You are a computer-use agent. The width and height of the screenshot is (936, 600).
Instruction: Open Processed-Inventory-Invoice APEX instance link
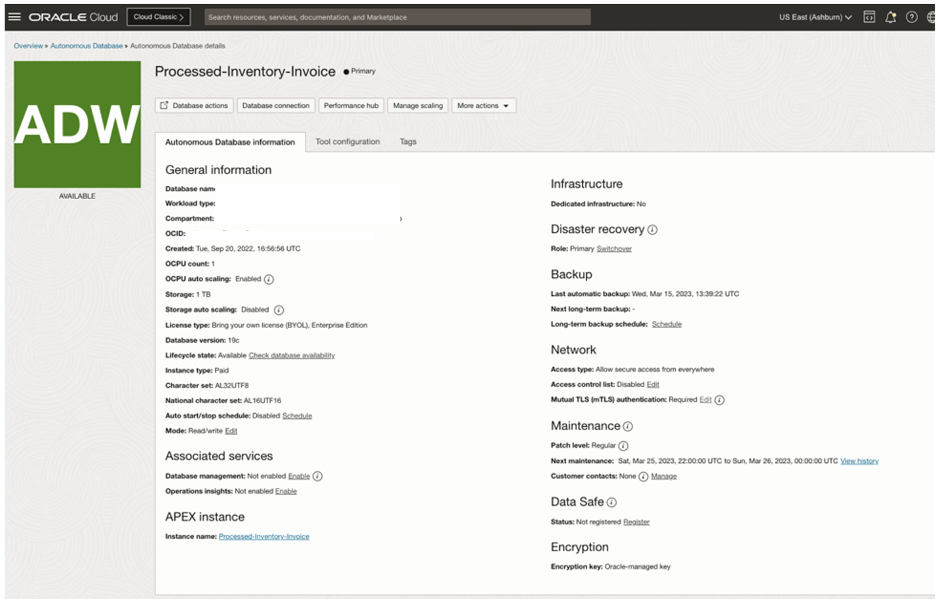point(264,537)
